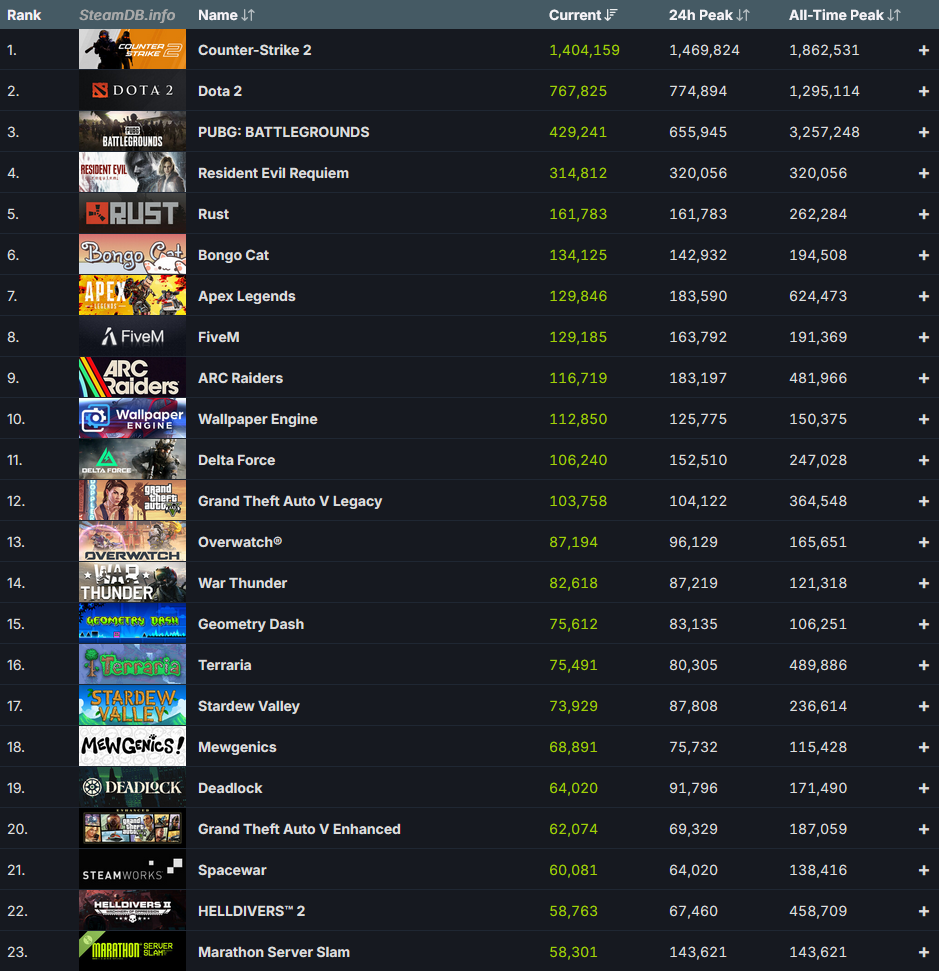The height and width of the screenshot is (971, 939).
Task: Sort table by Name column header
Action: click(x=226, y=15)
